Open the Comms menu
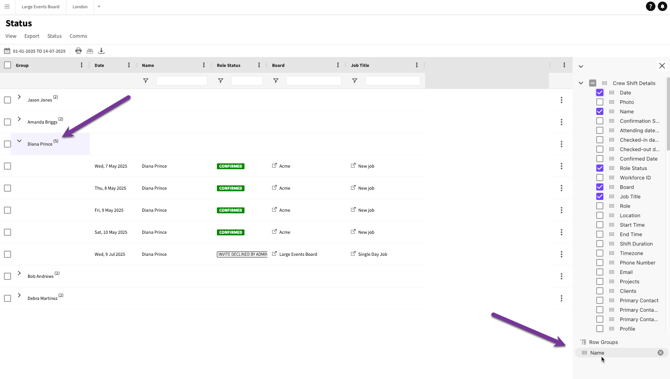This screenshot has width=670, height=379. 78,36
